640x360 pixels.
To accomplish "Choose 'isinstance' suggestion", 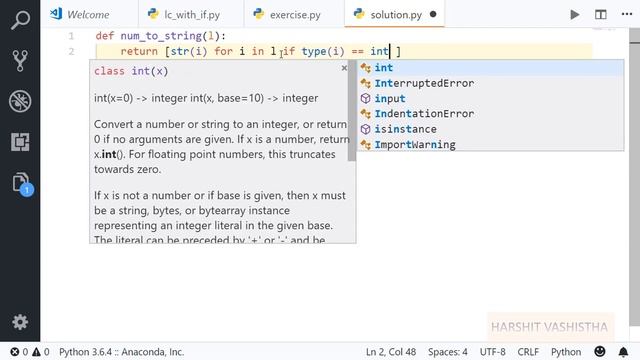I will click(491, 129).
